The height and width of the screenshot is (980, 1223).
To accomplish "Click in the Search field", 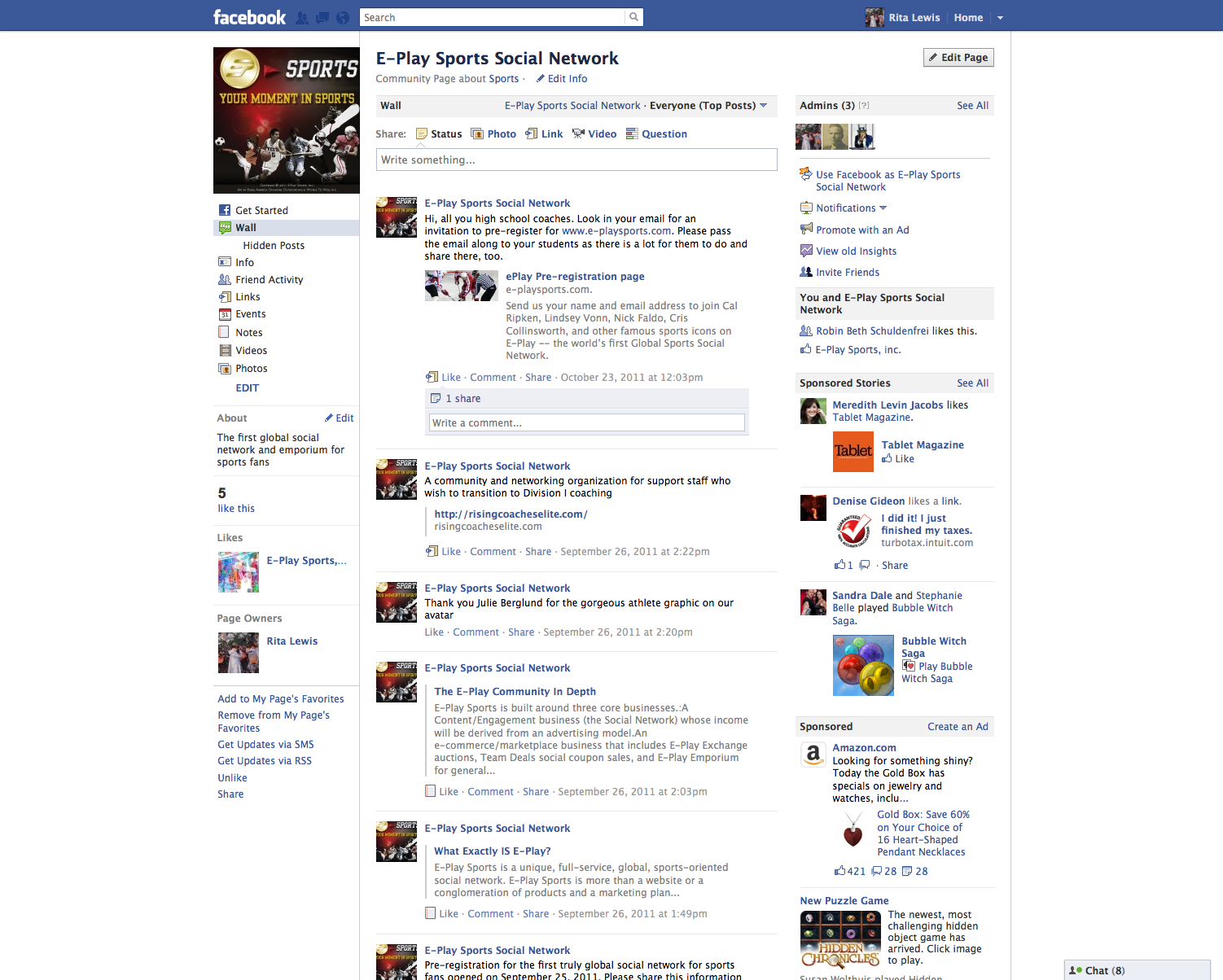I will click(493, 17).
